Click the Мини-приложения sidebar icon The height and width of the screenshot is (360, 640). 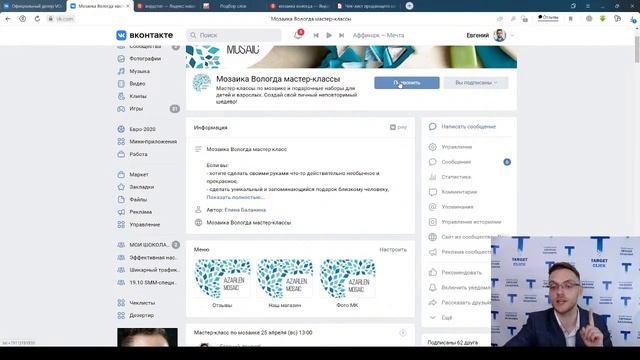pos(121,142)
